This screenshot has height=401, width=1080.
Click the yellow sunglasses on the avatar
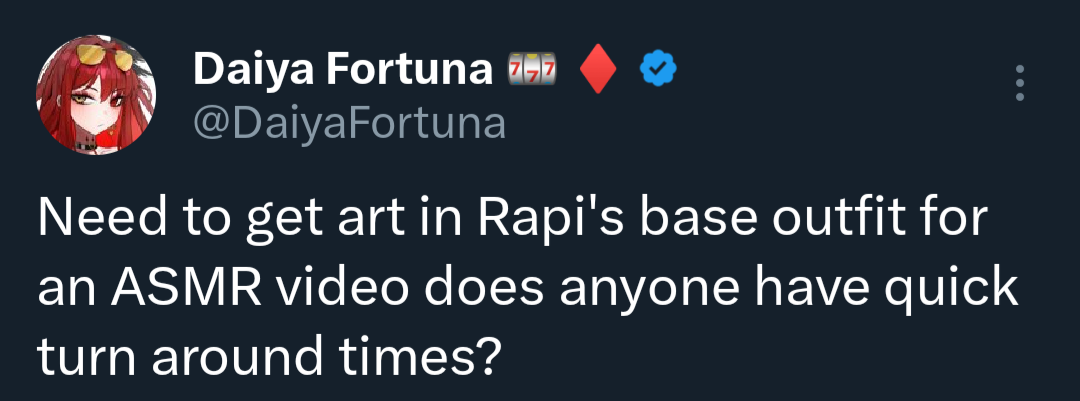pyautogui.click(x=105, y=56)
